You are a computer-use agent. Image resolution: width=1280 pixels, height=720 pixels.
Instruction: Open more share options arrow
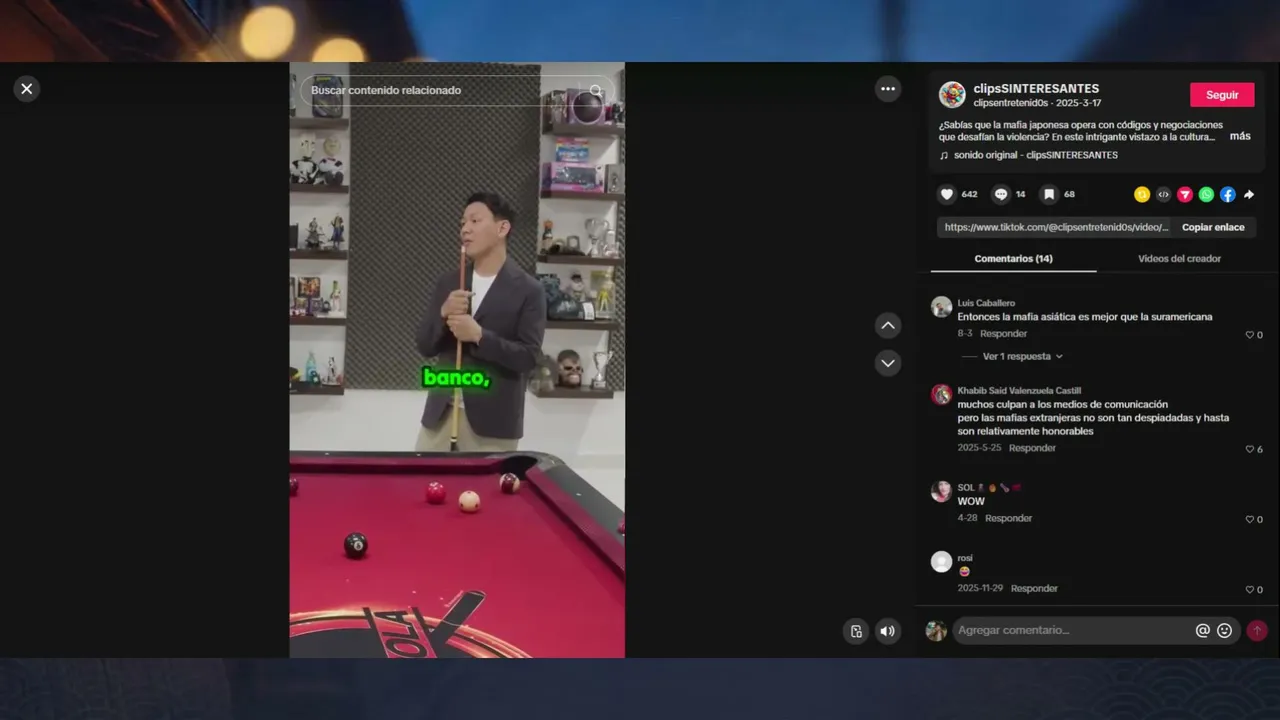pyautogui.click(x=1249, y=195)
